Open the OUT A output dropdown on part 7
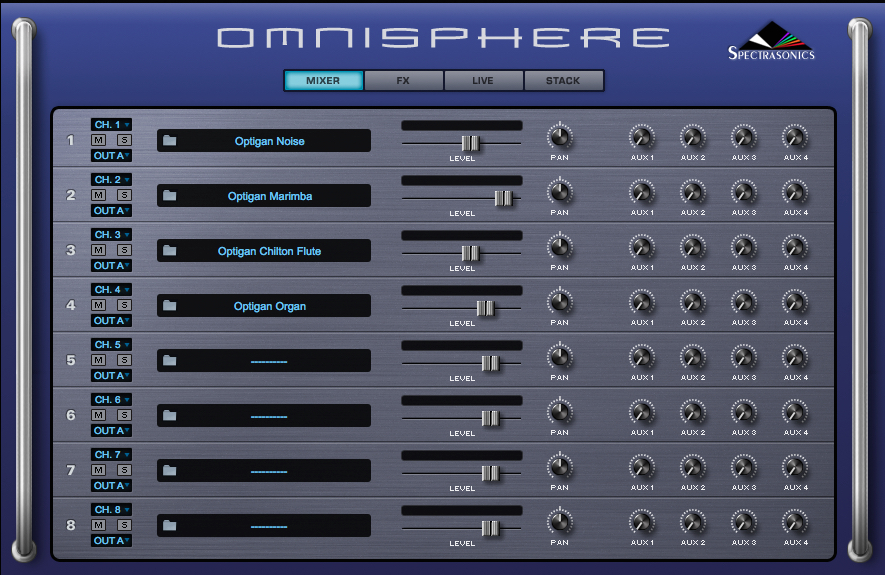885x575 pixels. 111,486
